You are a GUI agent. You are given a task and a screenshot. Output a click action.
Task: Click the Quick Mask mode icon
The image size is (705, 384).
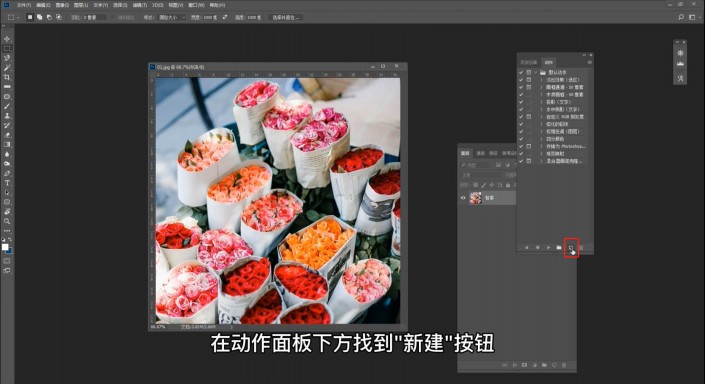click(7, 261)
